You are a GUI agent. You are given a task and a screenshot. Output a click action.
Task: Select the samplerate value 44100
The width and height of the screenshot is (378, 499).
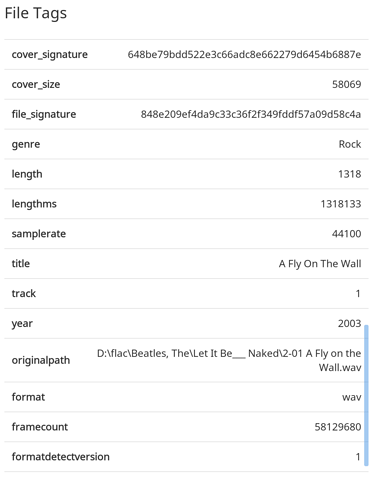coord(347,234)
